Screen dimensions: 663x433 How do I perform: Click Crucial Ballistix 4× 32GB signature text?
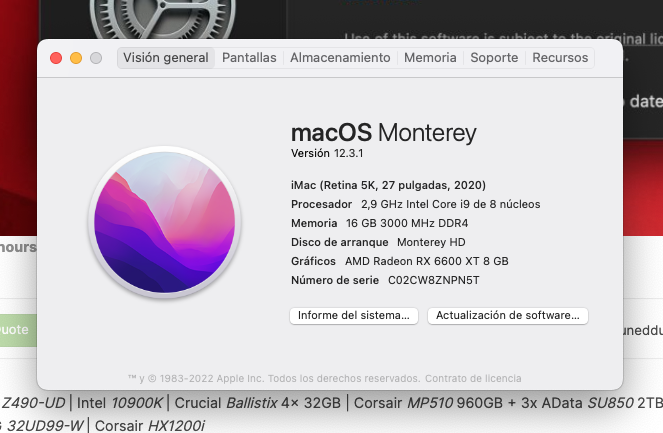pyautogui.click(x=258, y=403)
